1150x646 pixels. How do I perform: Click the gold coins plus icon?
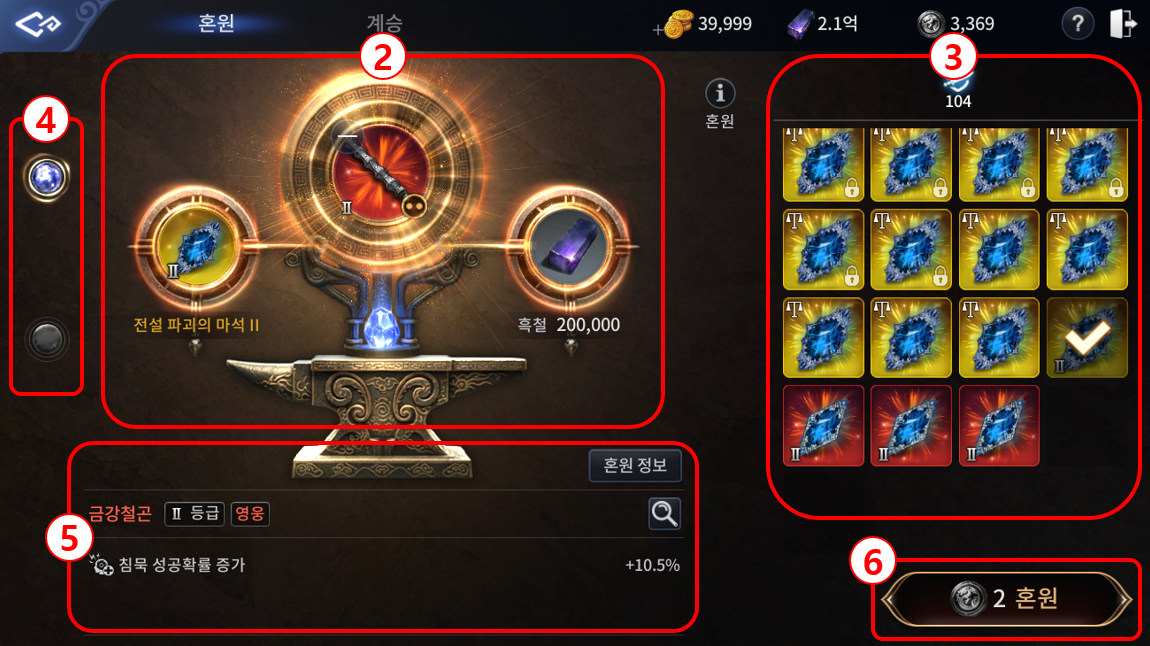click(x=673, y=26)
